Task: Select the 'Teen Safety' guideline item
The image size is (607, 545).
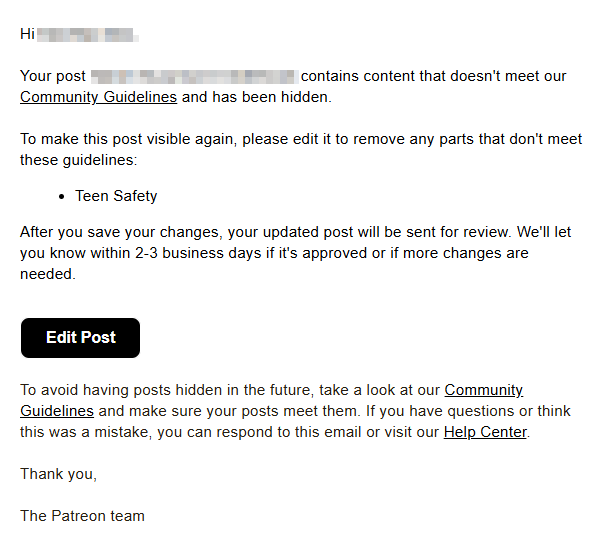Action: coord(116,196)
